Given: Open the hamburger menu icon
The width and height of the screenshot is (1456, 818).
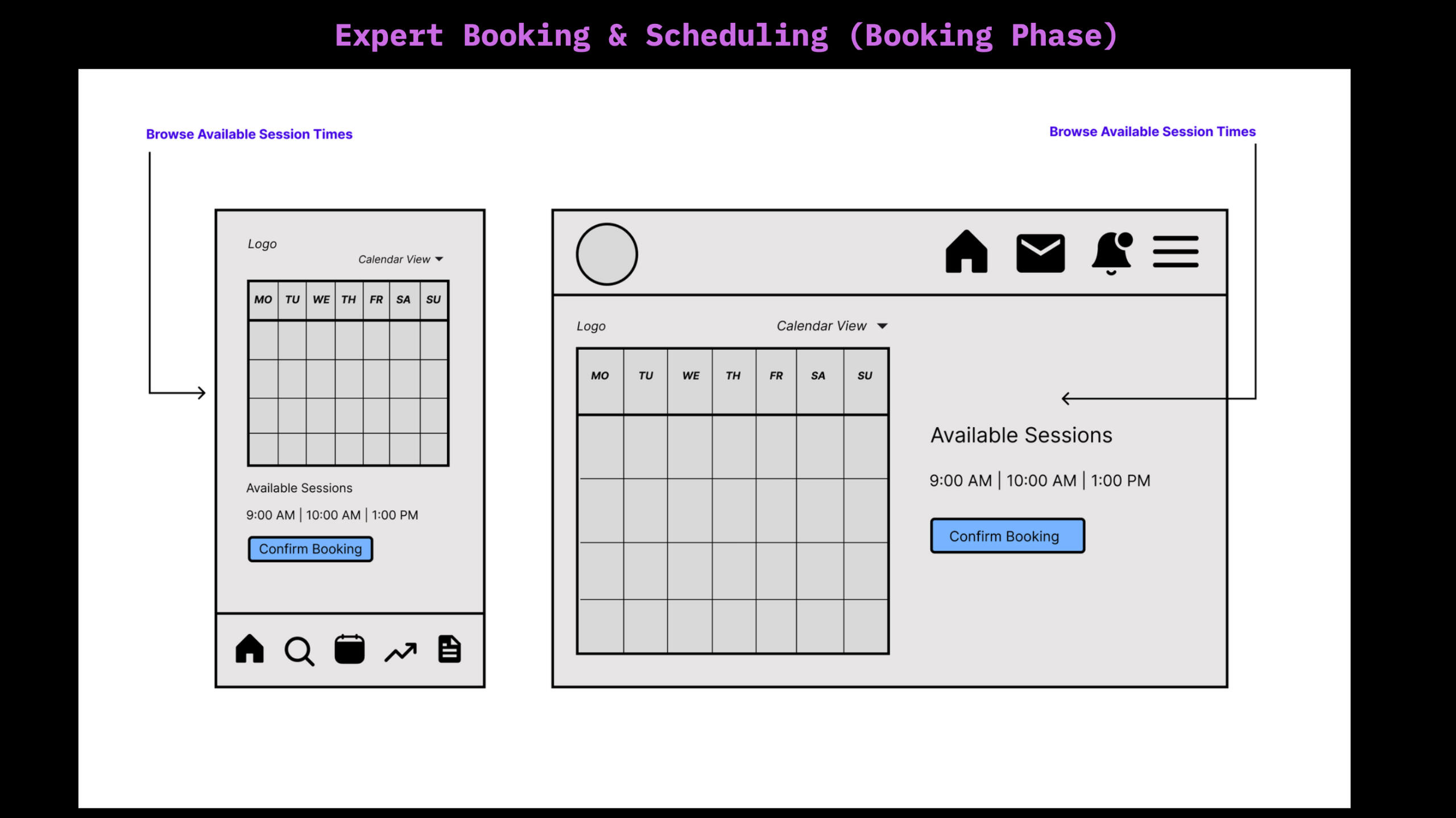Looking at the screenshot, I should tap(1175, 251).
